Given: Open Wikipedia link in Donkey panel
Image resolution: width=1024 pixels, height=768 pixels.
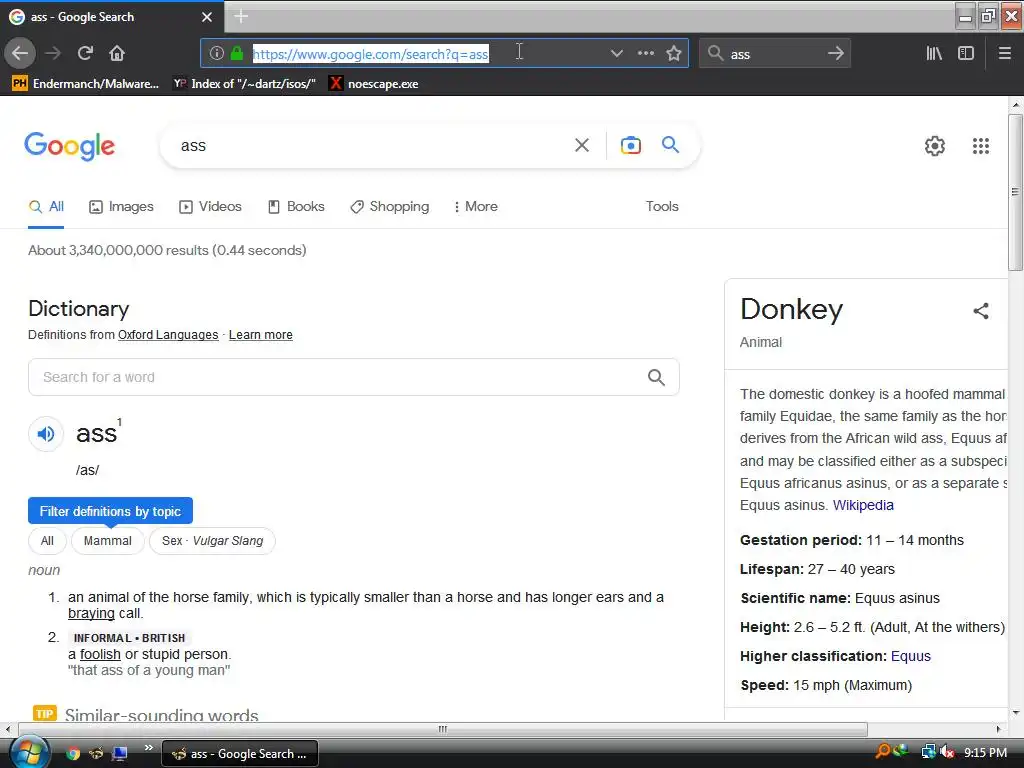Looking at the screenshot, I should click(x=863, y=505).
